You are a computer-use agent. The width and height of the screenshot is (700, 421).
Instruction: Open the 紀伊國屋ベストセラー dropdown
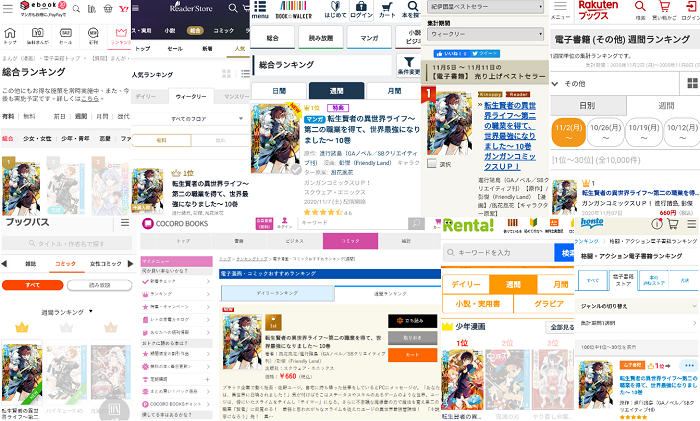(x=485, y=7)
